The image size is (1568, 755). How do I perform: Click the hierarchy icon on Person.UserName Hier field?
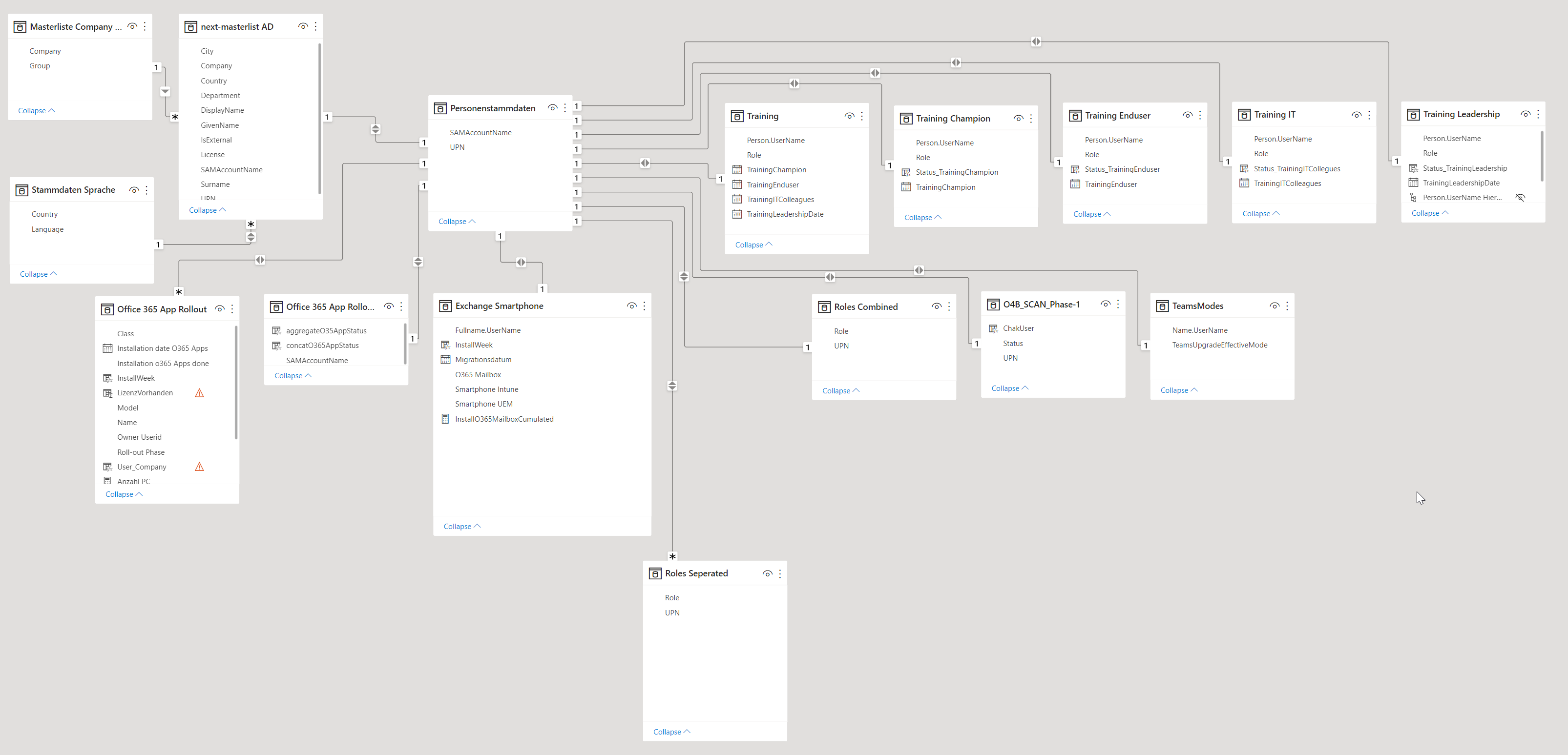point(1413,197)
